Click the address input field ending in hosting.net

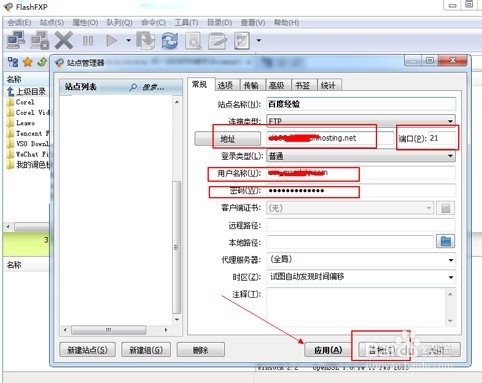[x=330, y=138]
